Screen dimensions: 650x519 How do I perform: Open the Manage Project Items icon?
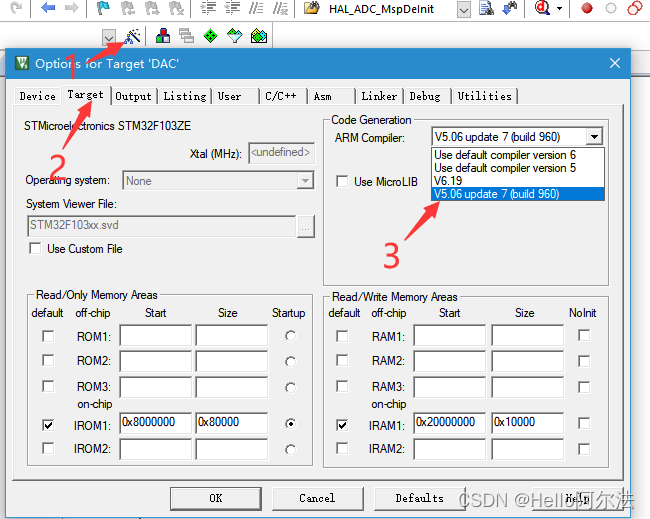point(163,36)
